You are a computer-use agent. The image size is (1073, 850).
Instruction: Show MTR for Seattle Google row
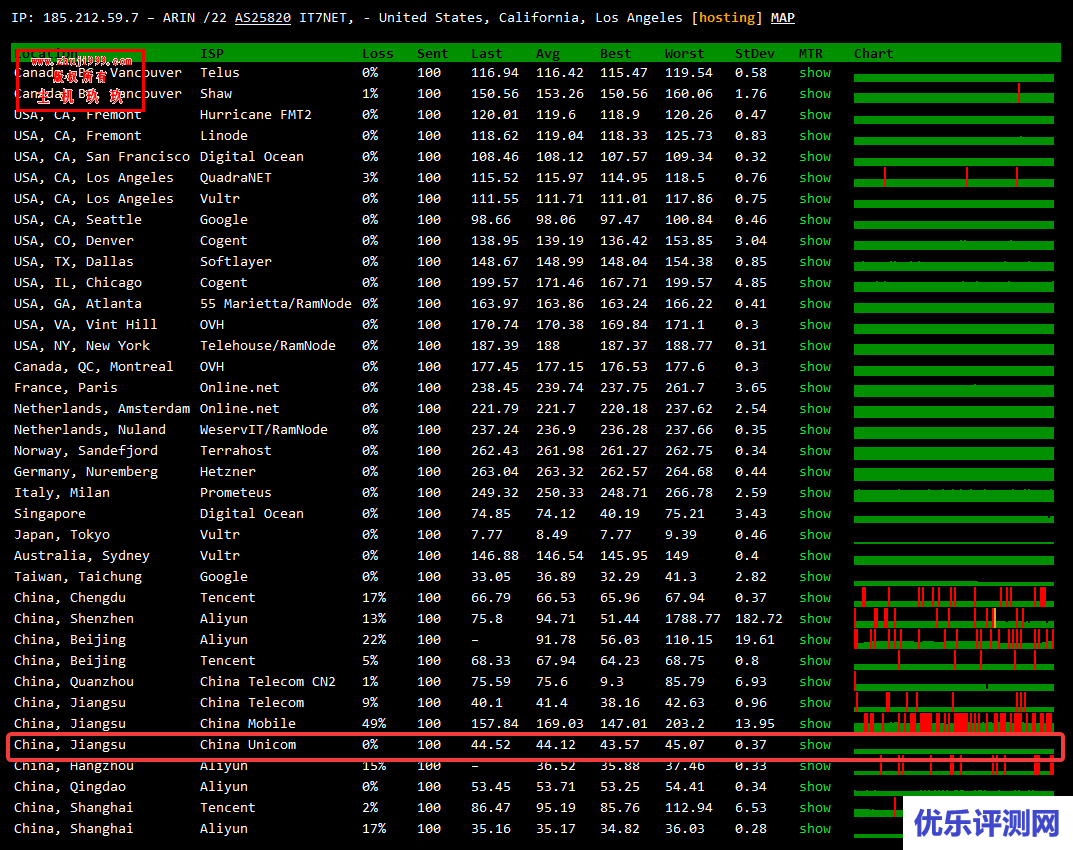coord(815,220)
